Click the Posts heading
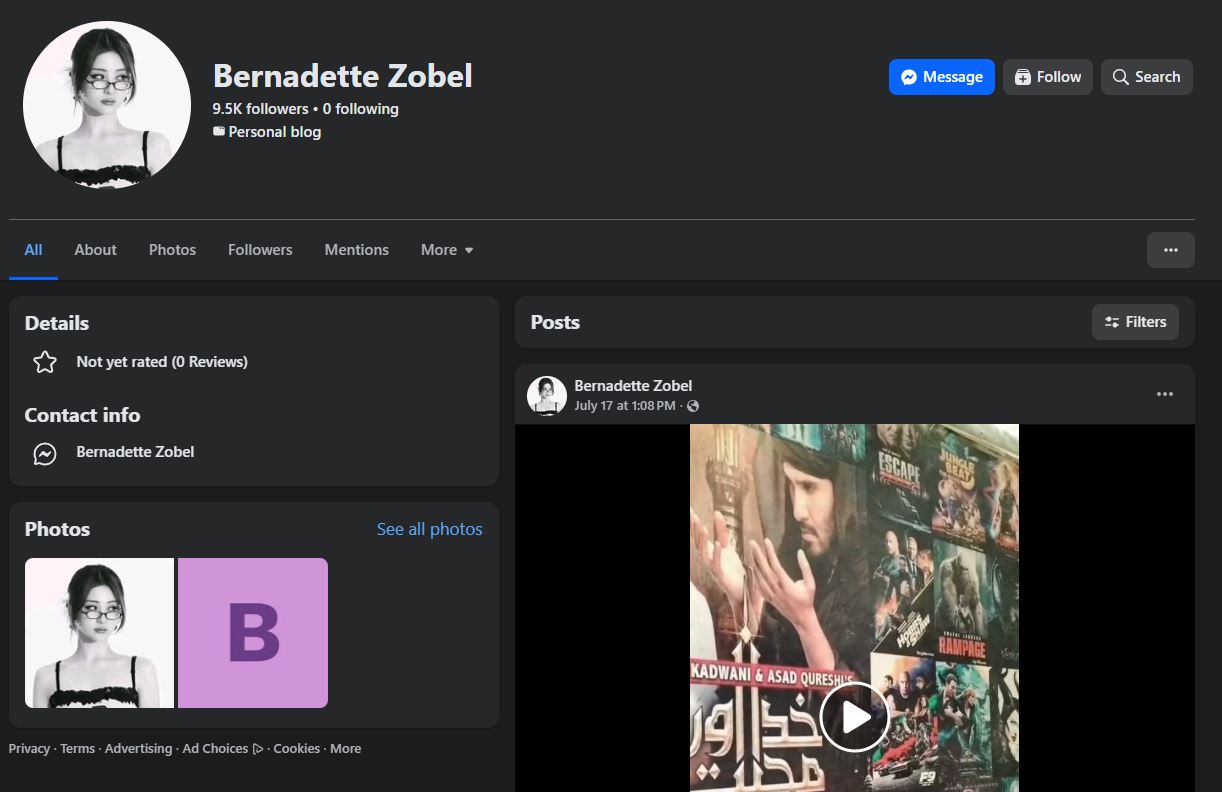Image resolution: width=1222 pixels, height=792 pixels. [x=555, y=322]
